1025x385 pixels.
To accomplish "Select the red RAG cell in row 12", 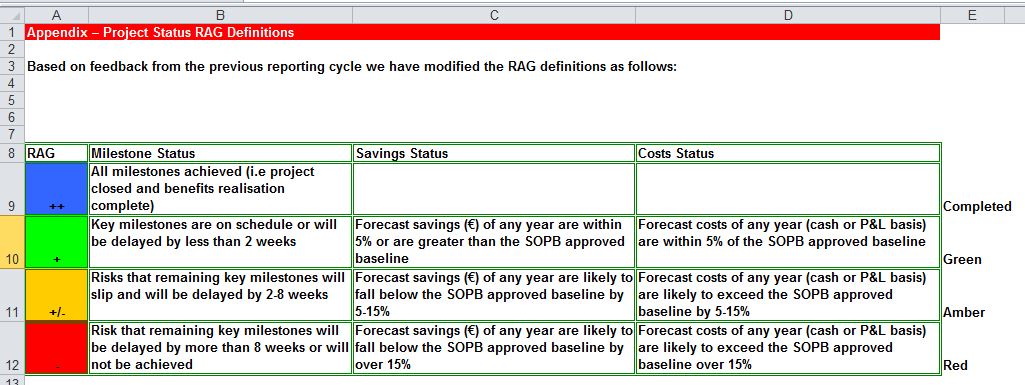I will (x=56, y=348).
